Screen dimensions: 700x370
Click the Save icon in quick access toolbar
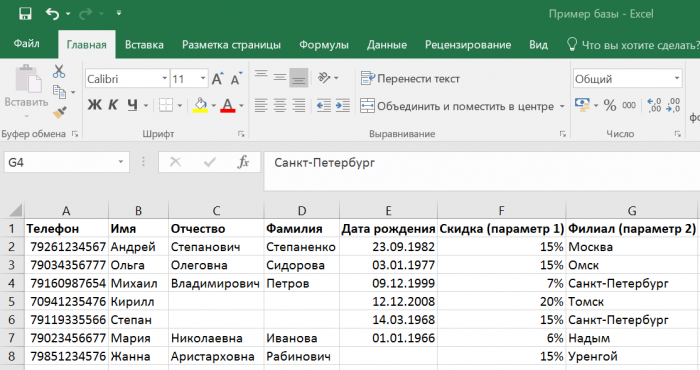[25, 14]
